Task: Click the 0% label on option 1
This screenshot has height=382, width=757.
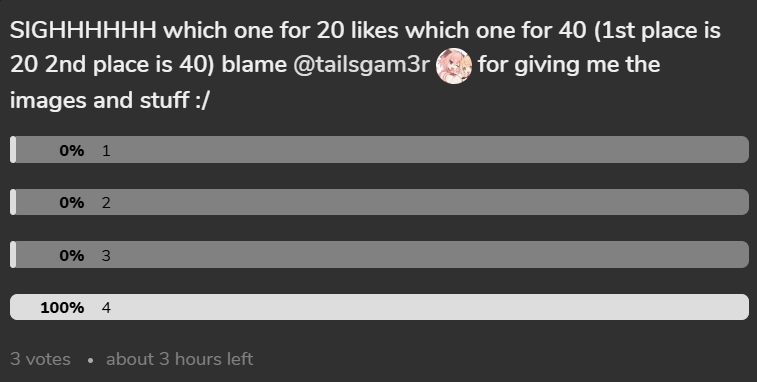Action: [71, 151]
